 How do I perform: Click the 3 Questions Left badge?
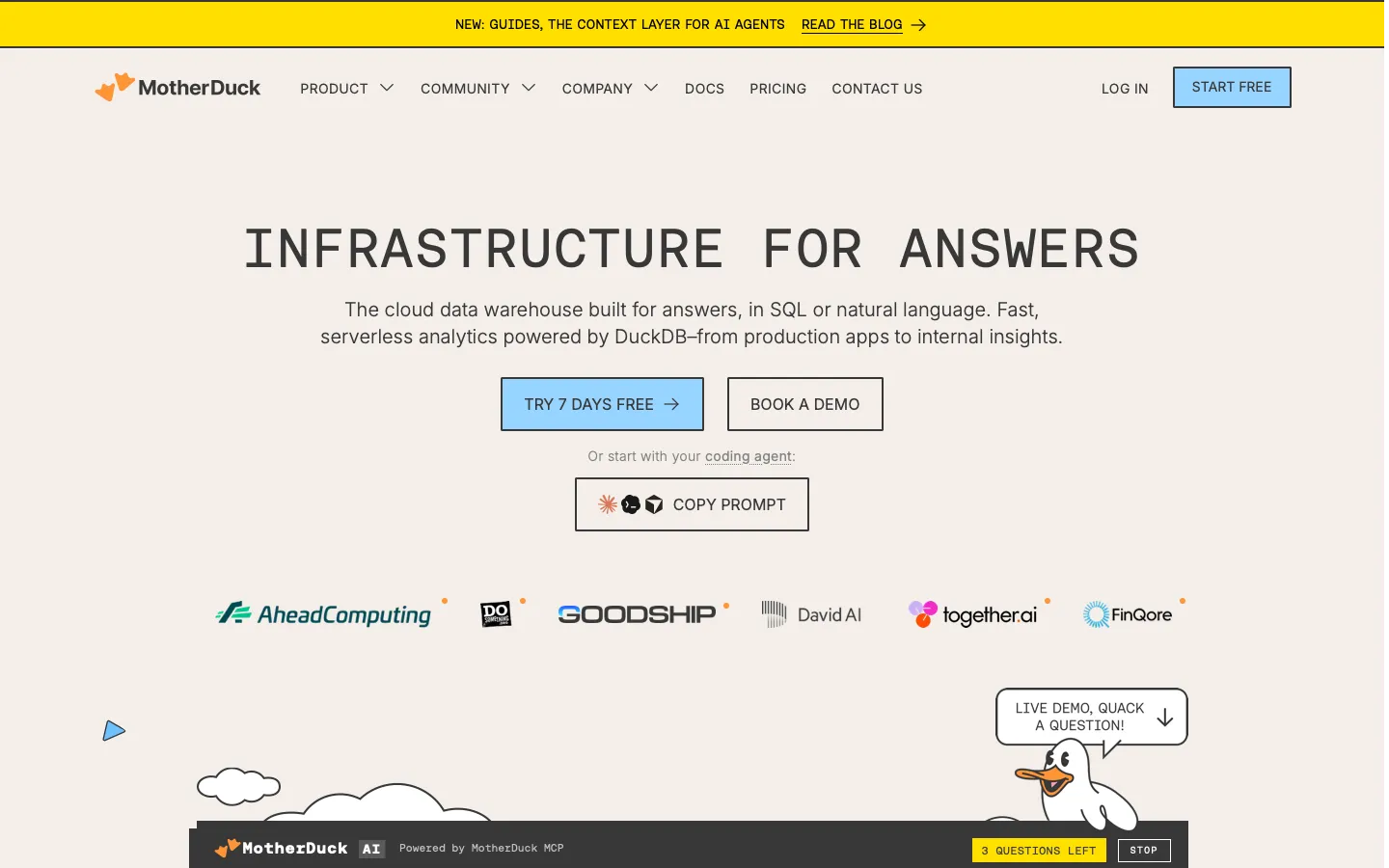[x=1039, y=851]
